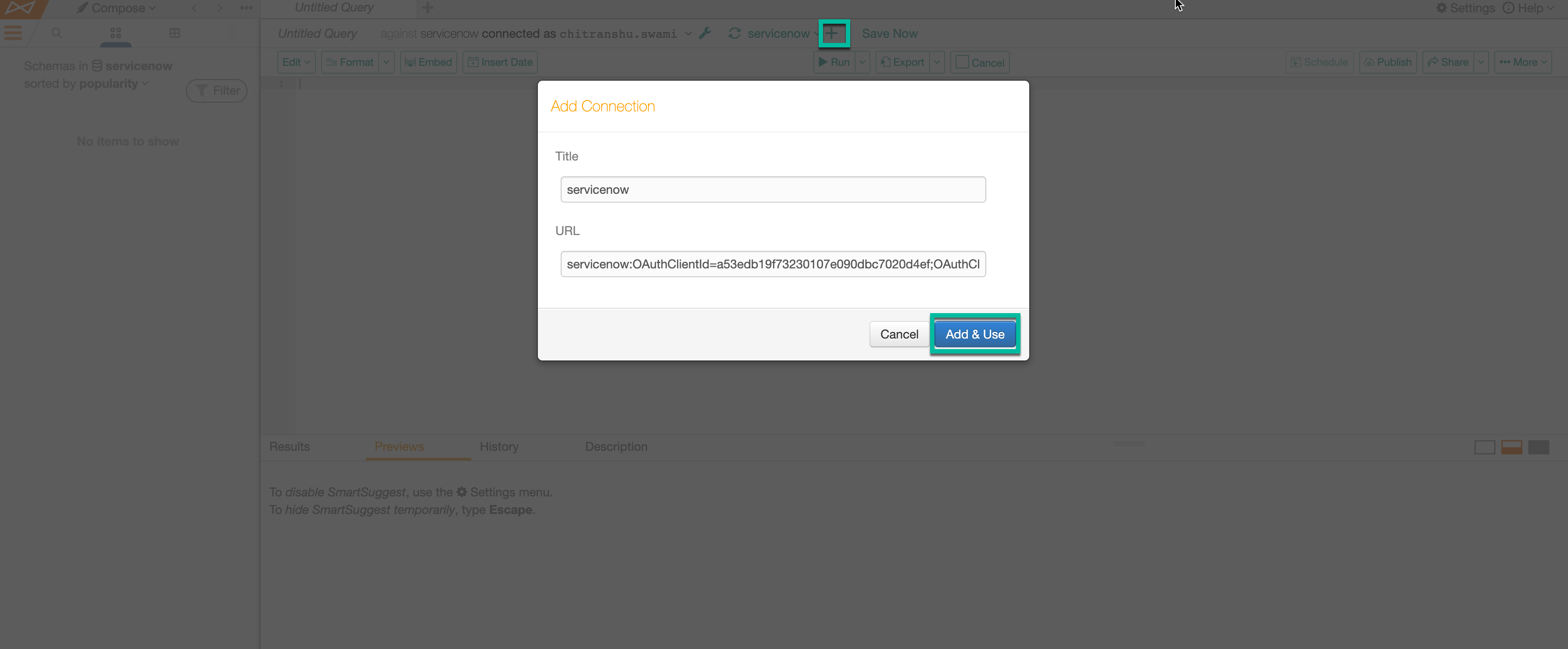
Task: Click the toolbar Cancel button
Action: tap(979, 62)
